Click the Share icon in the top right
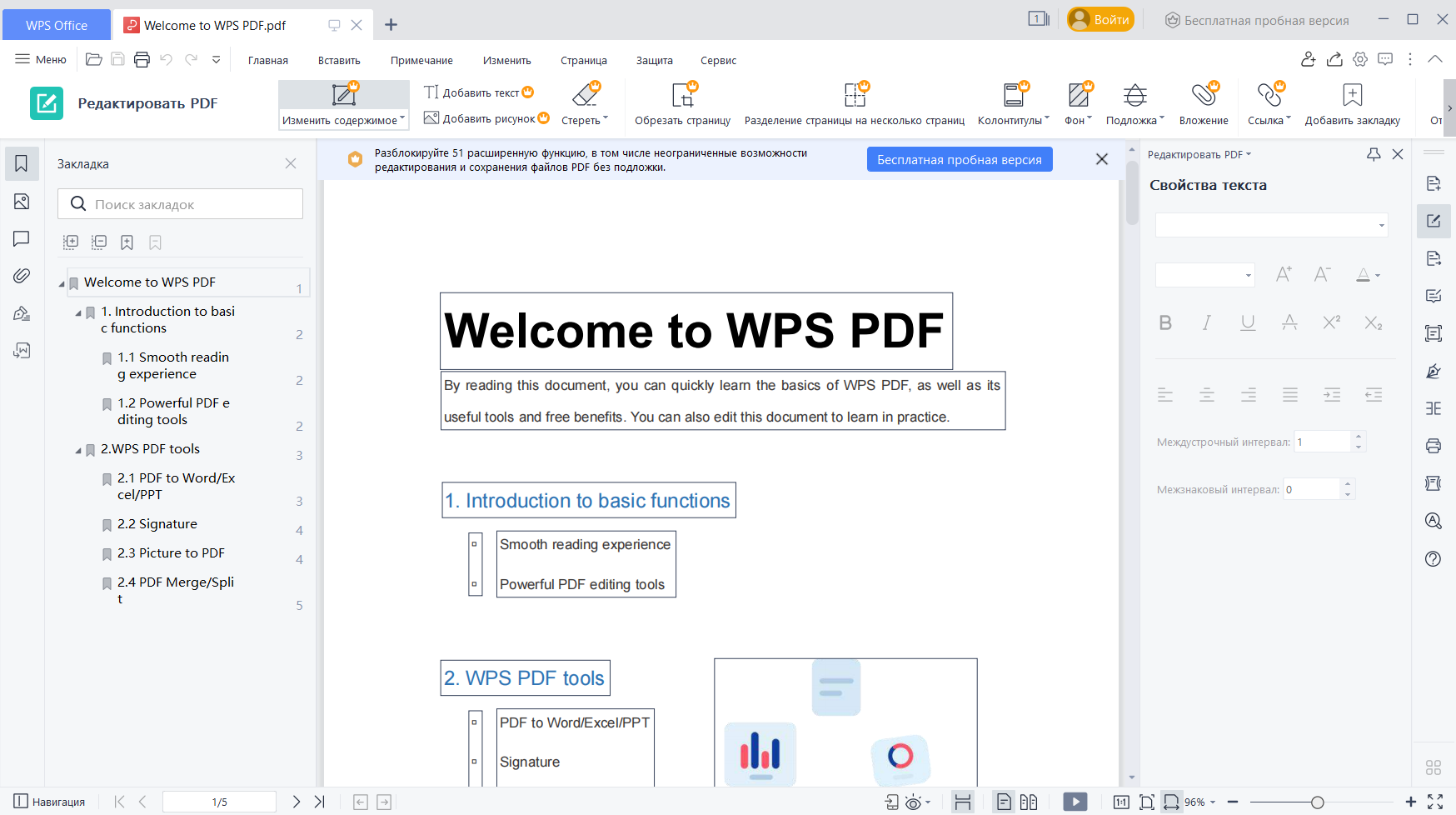1456x815 pixels. pos(1334,59)
